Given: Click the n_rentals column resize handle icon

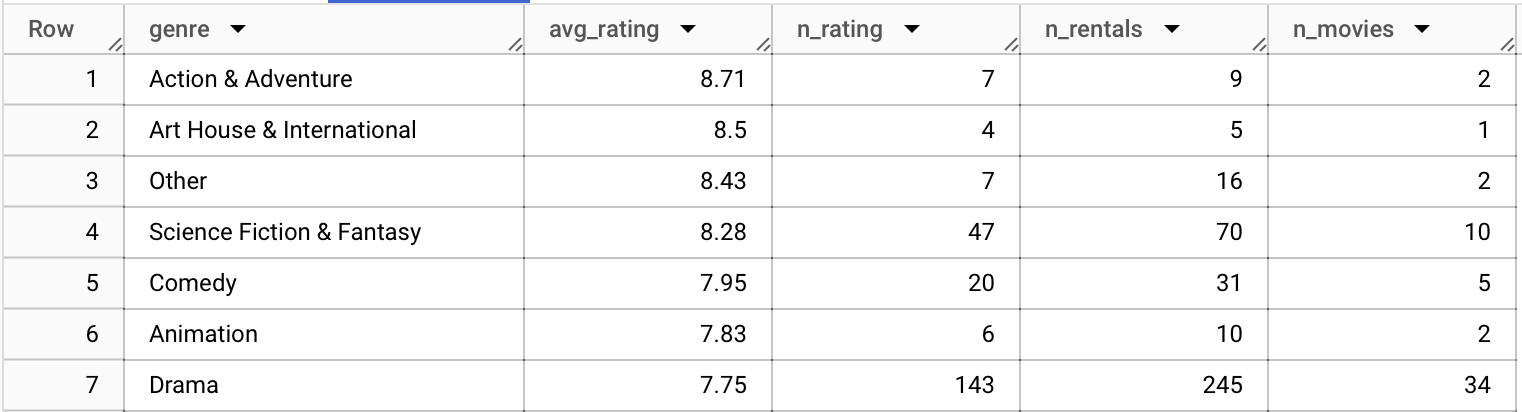Looking at the screenshot, I should click(1259, 44).
